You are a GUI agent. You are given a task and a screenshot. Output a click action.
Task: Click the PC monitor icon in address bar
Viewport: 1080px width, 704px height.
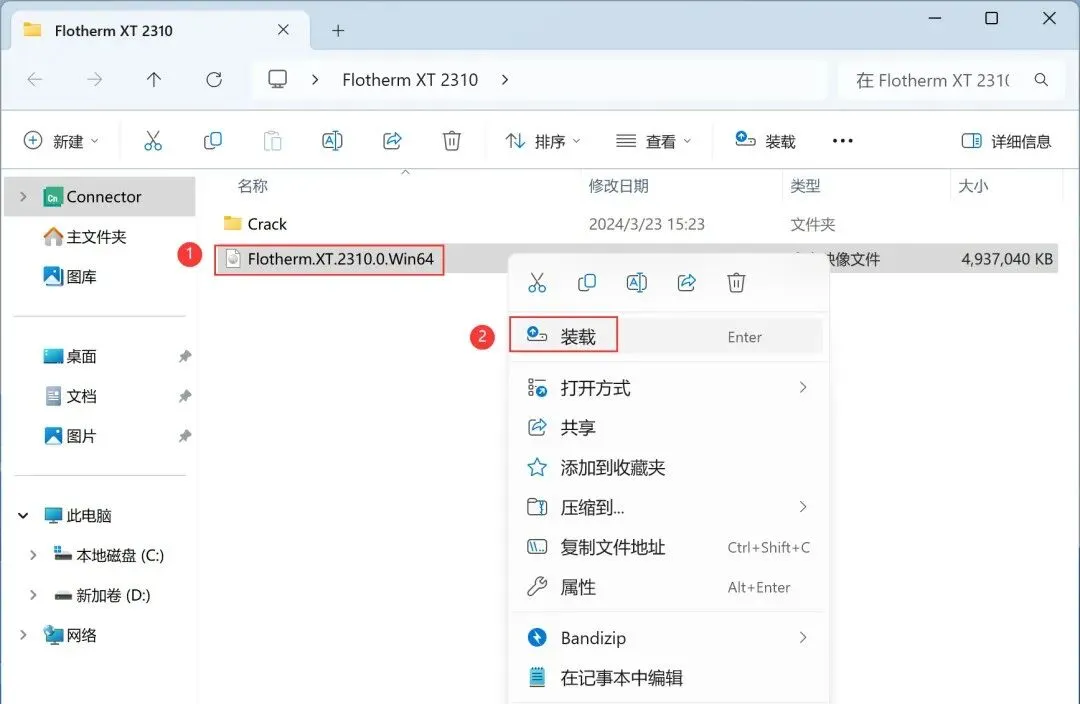point(278,79)
